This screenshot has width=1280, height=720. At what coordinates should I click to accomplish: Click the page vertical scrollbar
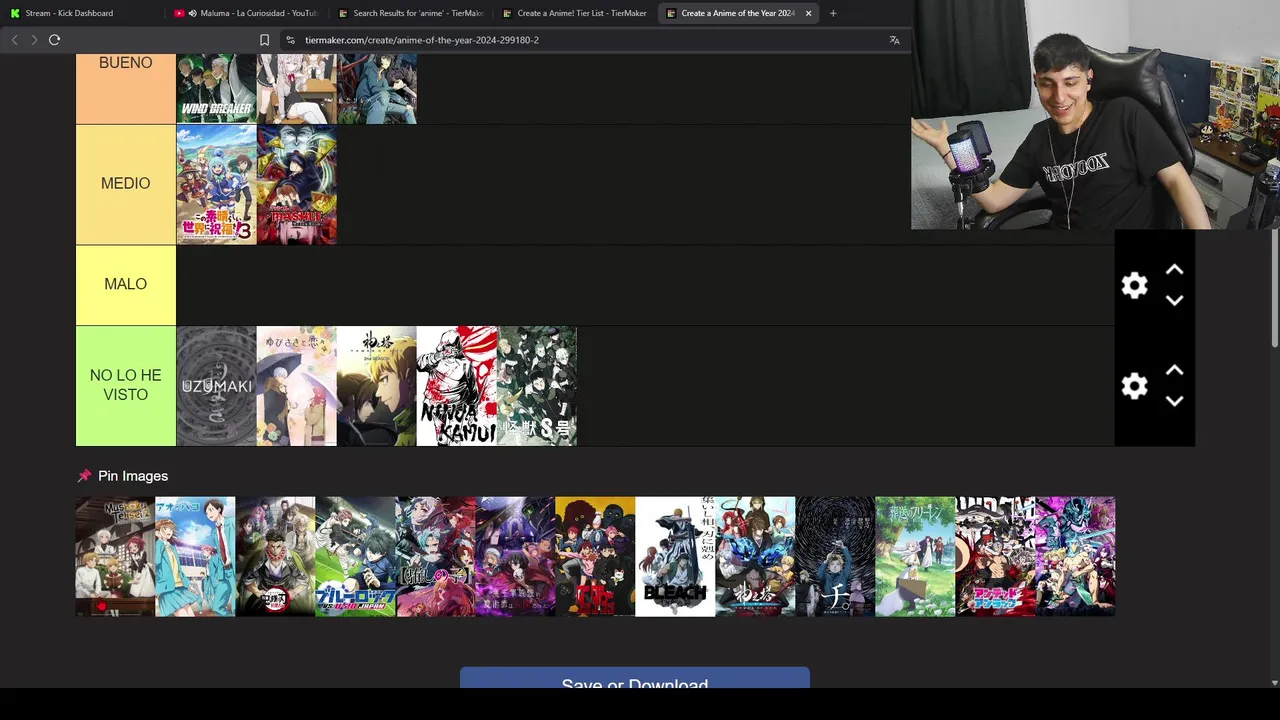point(1274,290)
